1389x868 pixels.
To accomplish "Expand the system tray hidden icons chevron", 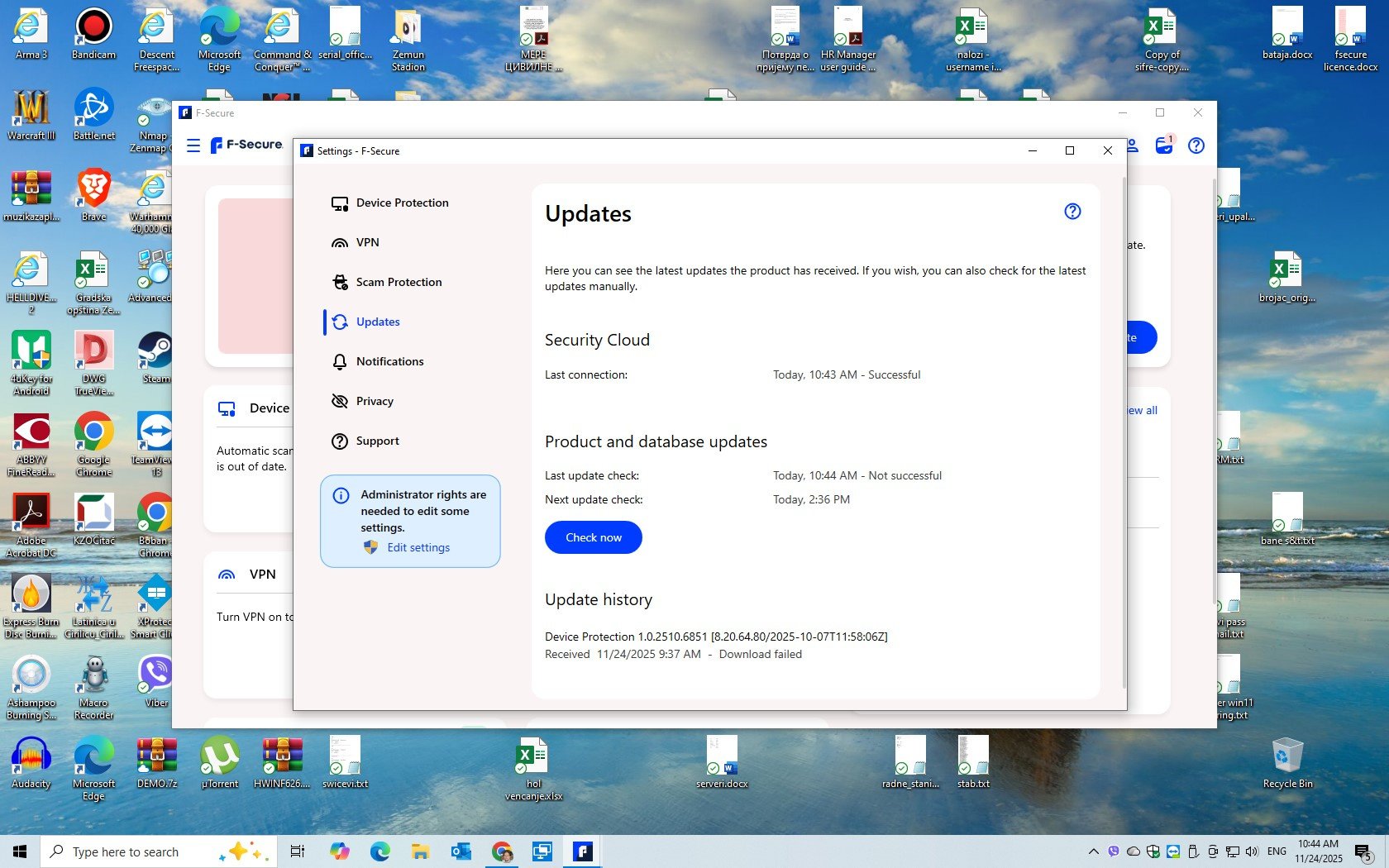I will coord(1093,851).
